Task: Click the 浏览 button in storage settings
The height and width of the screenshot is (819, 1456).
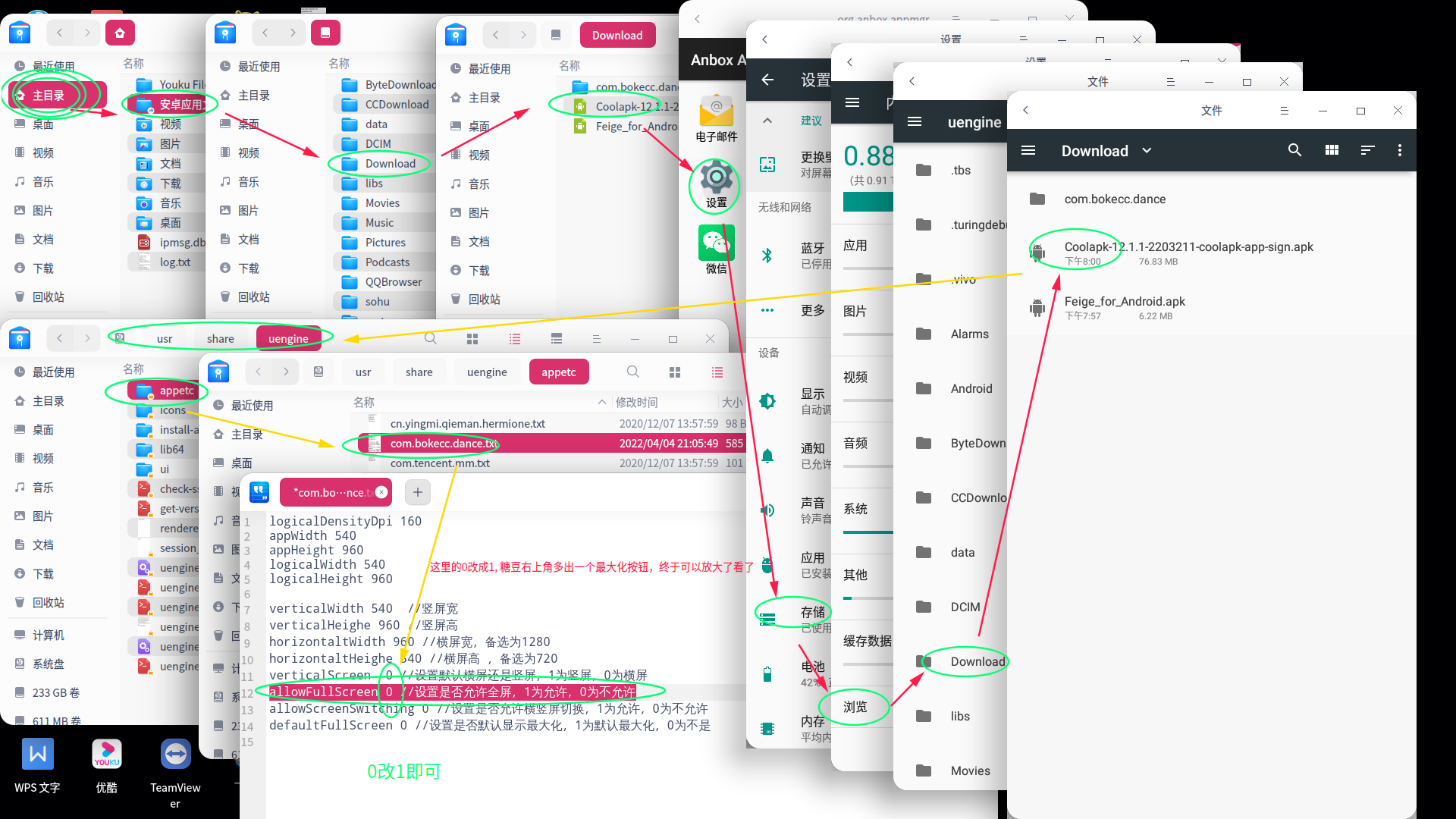Action: [x=855, y=707]
